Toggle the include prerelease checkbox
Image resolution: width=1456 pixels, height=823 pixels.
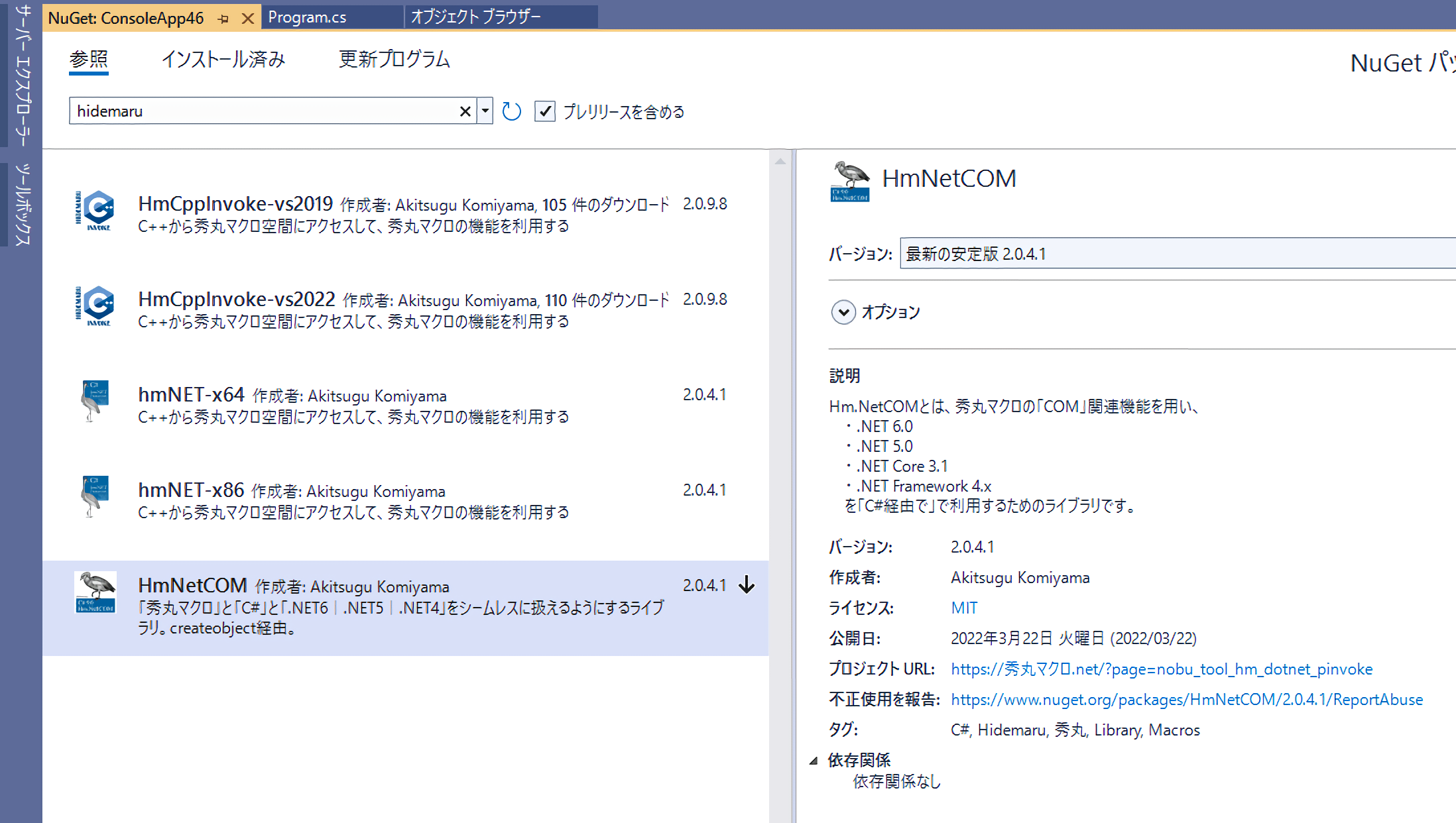545,111
